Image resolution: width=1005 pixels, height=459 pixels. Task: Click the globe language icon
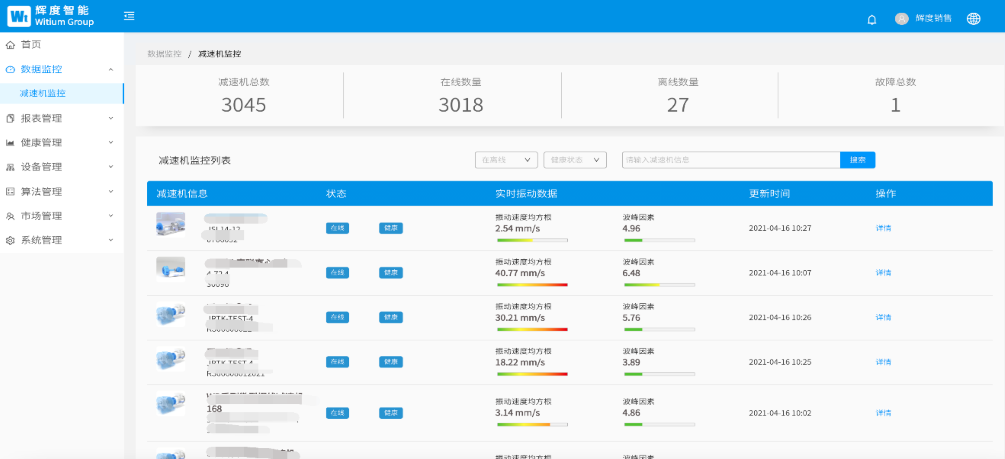coord(973,18)
